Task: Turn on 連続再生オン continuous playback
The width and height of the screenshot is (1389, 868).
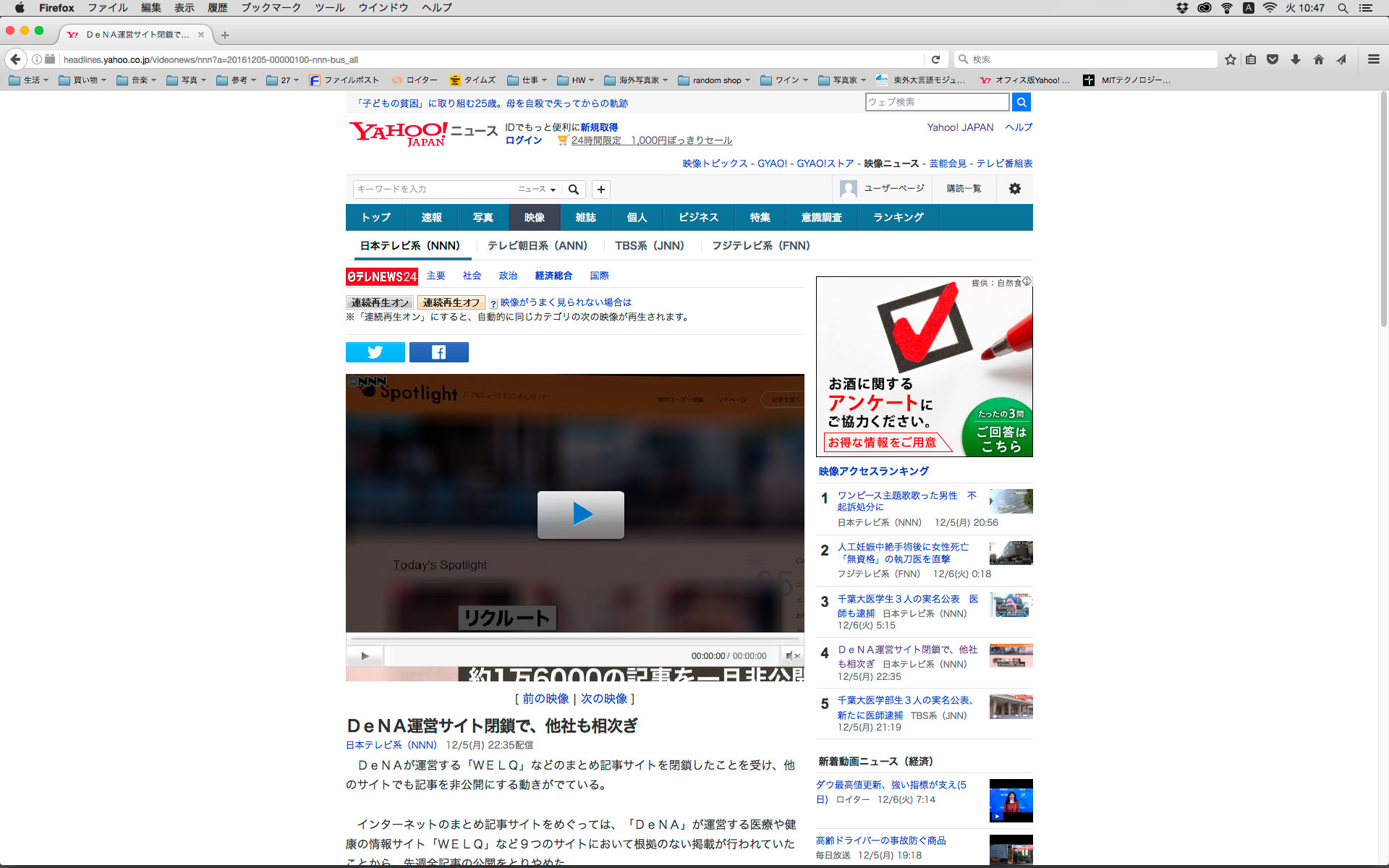Action: pos(380,302)
